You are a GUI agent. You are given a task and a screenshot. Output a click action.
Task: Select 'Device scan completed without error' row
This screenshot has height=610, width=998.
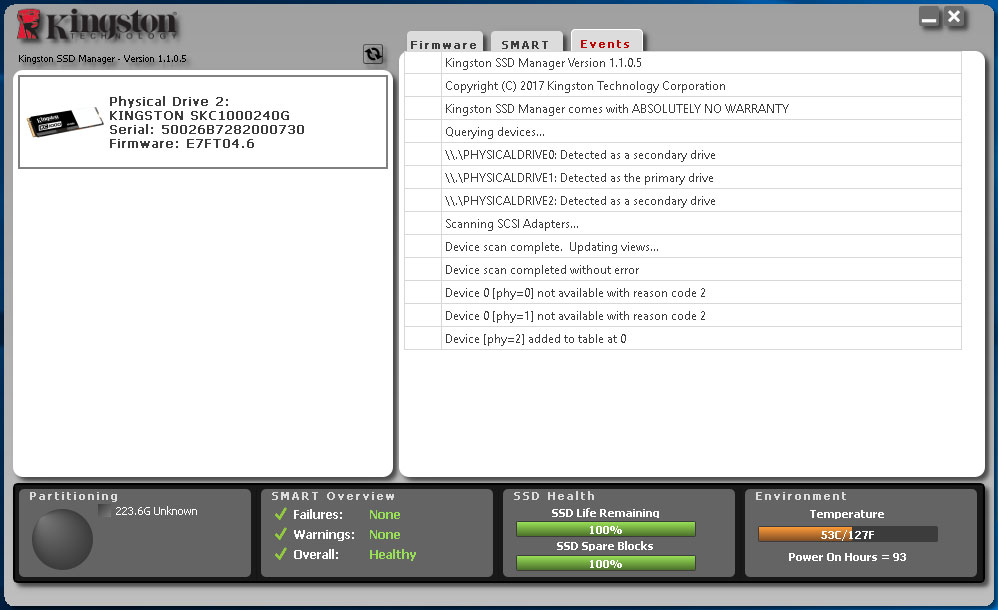point(682,269)
